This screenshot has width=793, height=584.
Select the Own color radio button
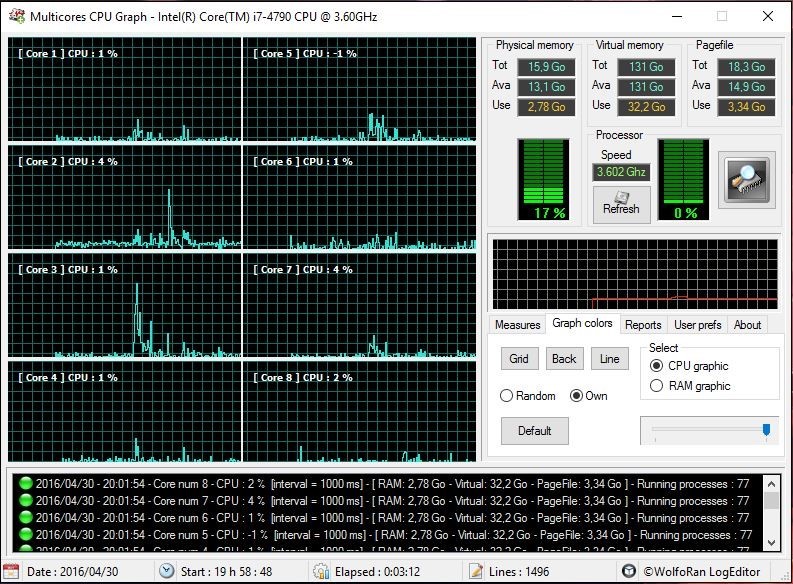pyautogui.click(x=576, y=396)
